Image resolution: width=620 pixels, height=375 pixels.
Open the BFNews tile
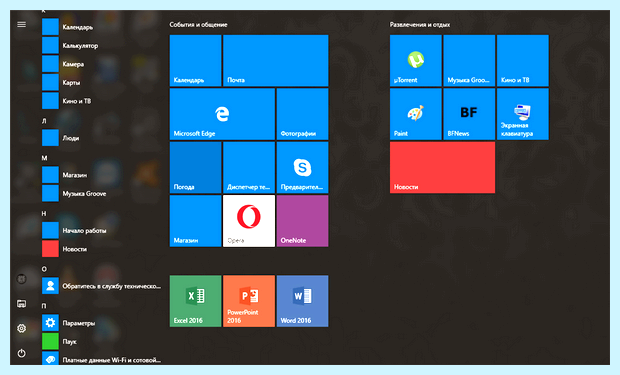click(469, 114)
